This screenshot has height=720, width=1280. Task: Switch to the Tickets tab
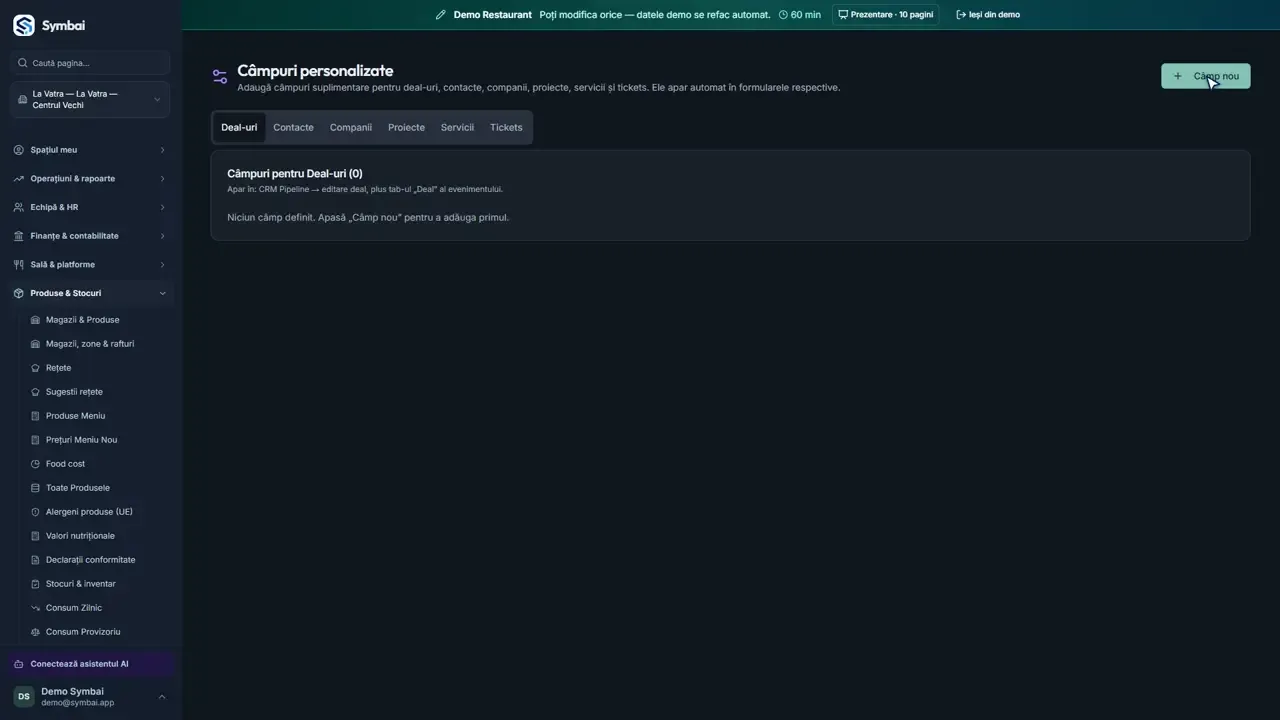(506, 127)
